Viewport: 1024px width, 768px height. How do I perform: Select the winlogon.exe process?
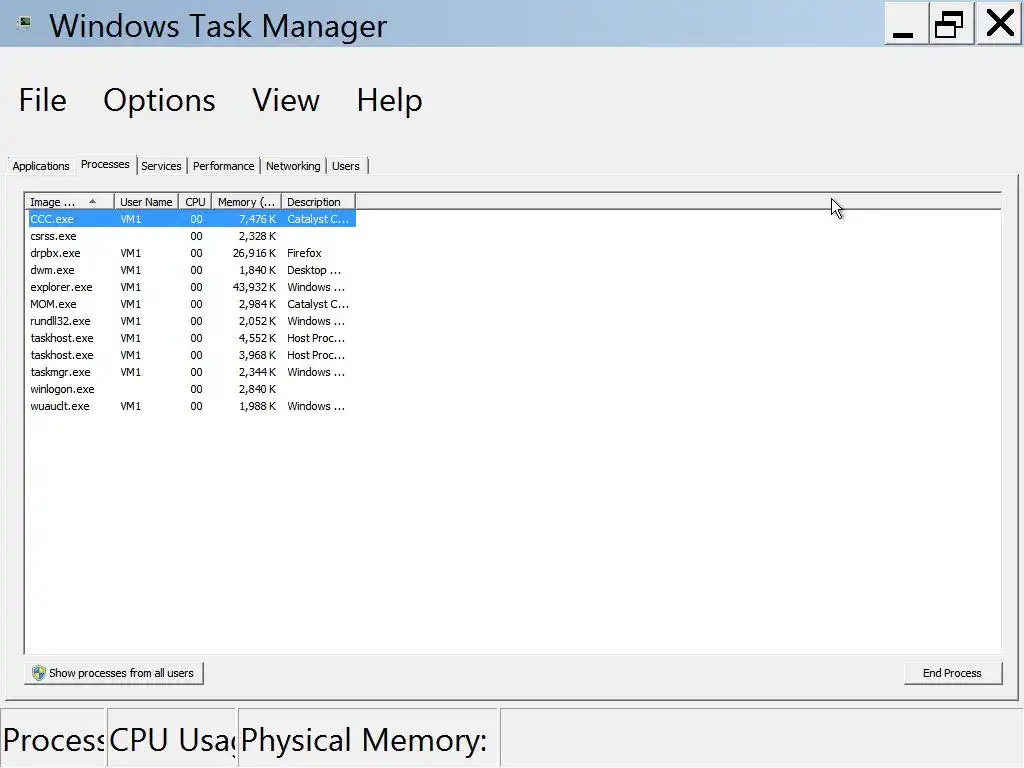click(x=192, y=389)
